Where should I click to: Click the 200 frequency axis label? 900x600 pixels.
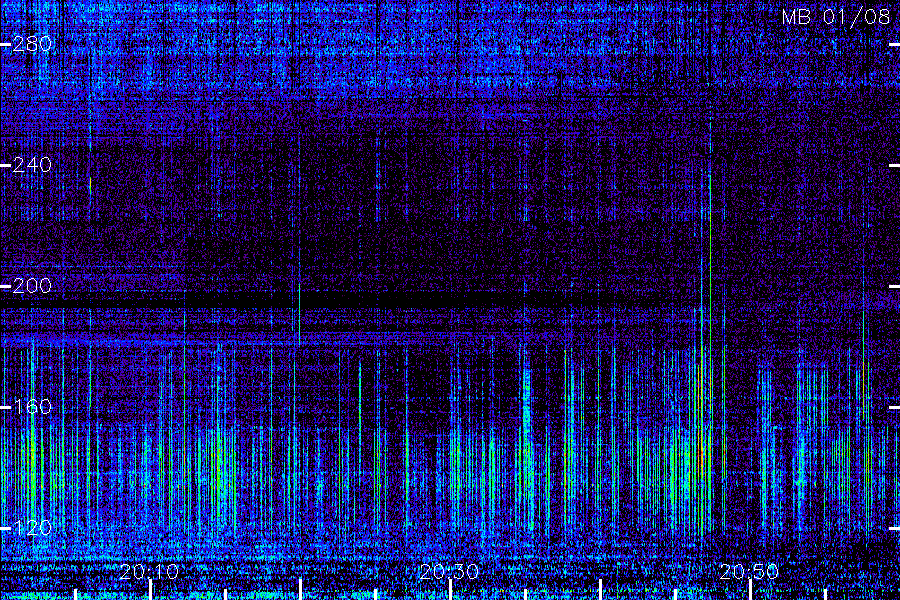pos(32,286)
